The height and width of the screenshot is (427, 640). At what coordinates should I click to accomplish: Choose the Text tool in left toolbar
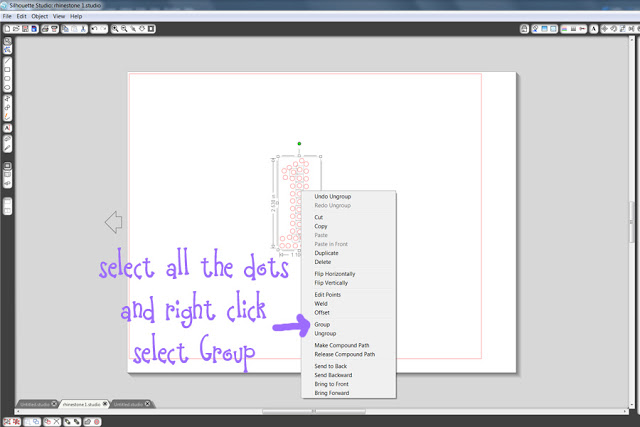[x=8, y=128]
